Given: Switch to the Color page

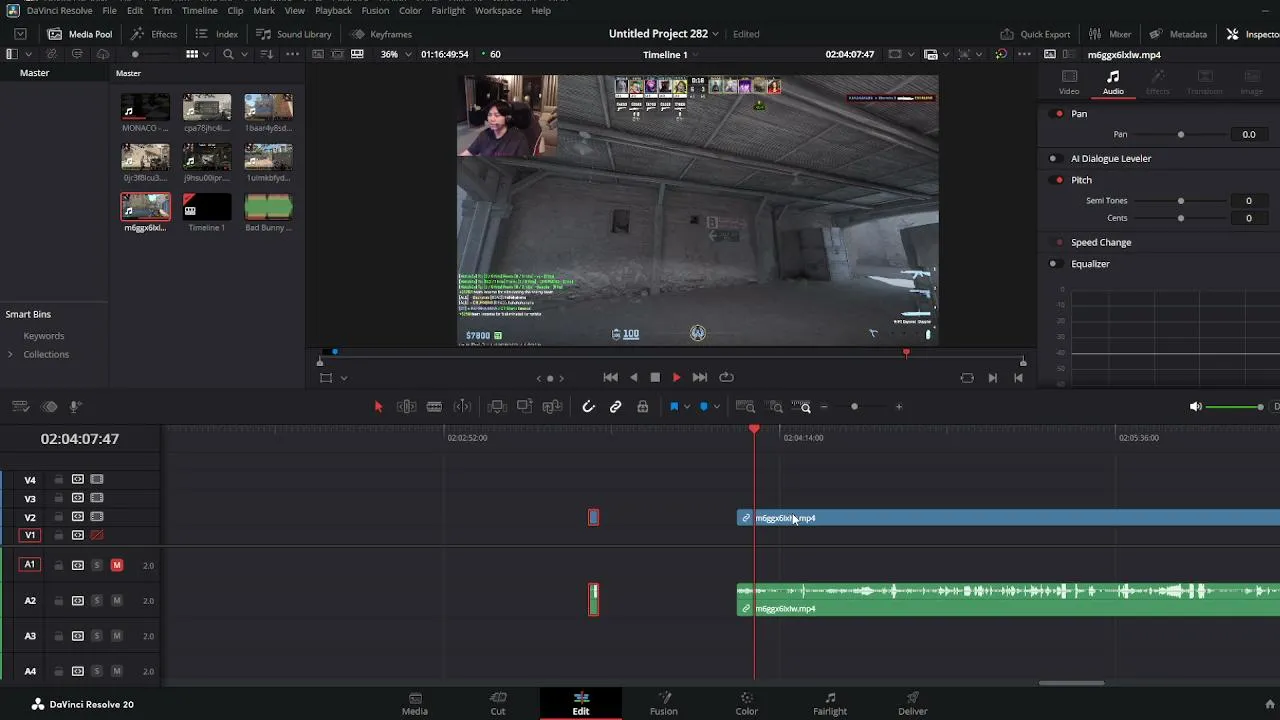Looking at the screenshot, I should (x=747, y=704).
